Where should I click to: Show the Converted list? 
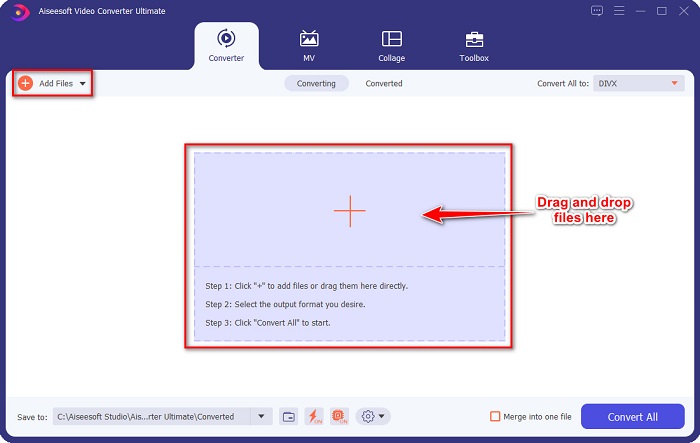coord(384,84)
